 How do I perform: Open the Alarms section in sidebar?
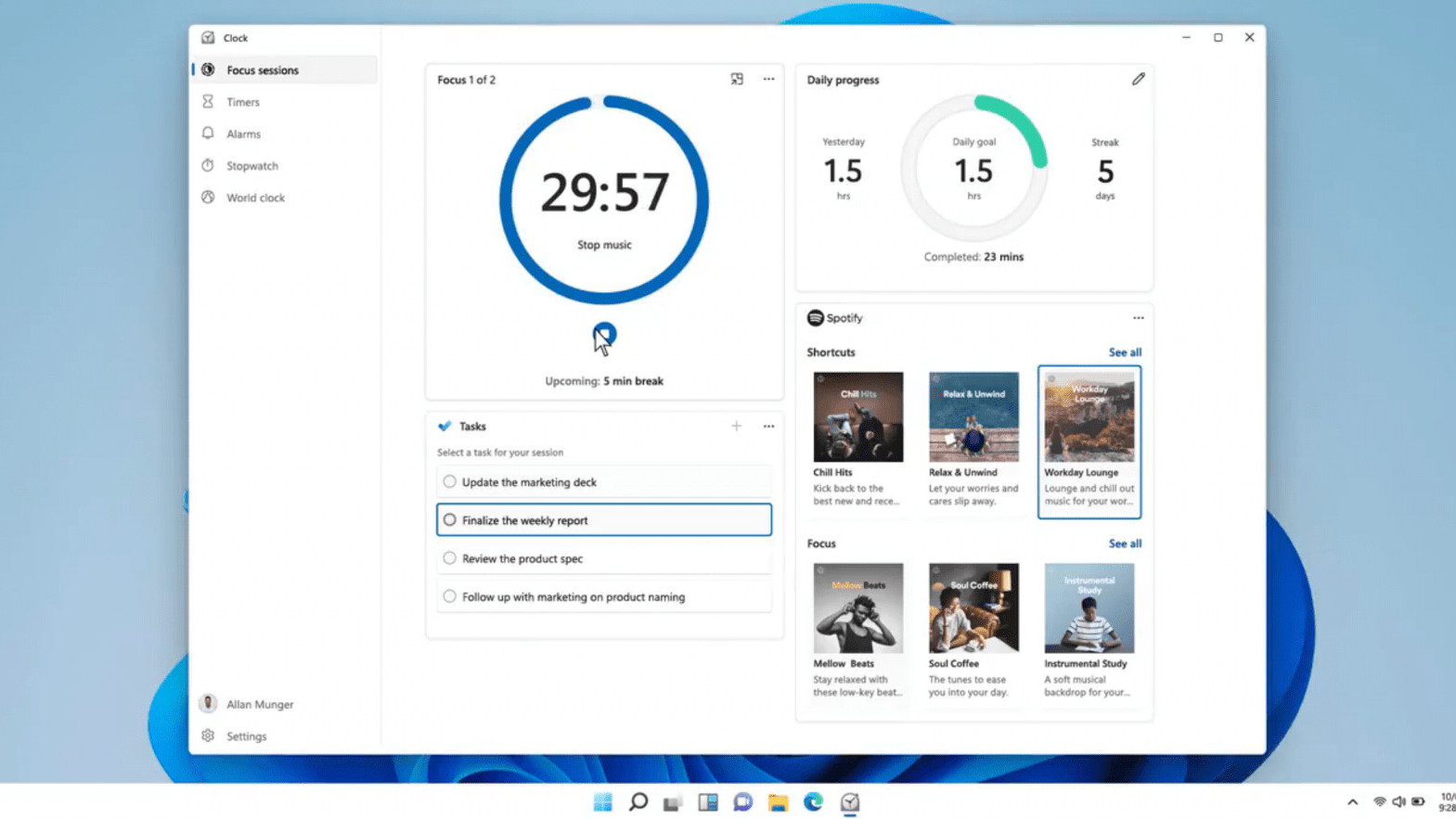(x=243, y=134)
